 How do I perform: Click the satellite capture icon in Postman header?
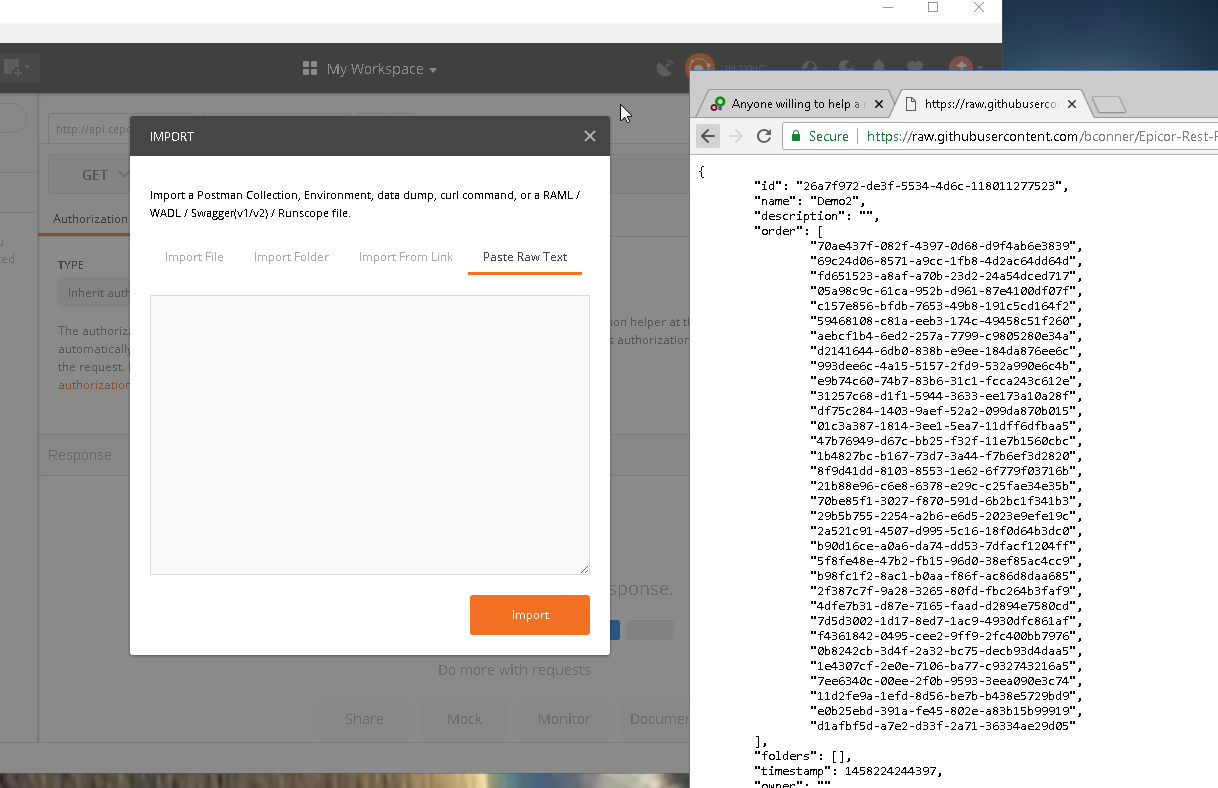664,68
